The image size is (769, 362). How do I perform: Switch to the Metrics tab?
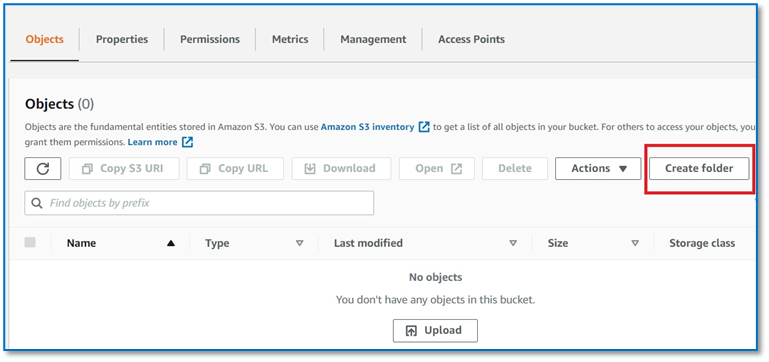pos(290,39)
